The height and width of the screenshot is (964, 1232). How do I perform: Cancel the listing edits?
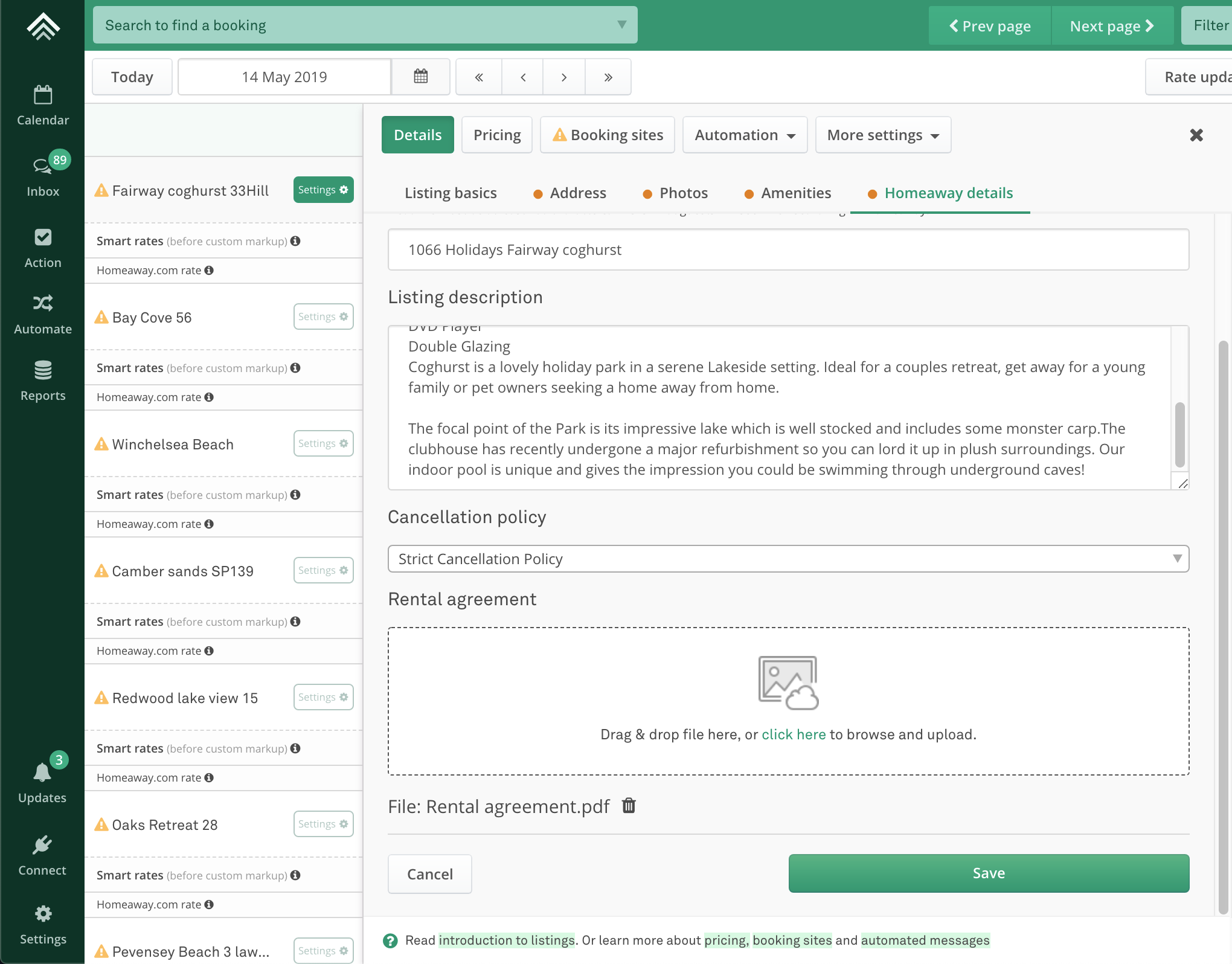[429, 874]
